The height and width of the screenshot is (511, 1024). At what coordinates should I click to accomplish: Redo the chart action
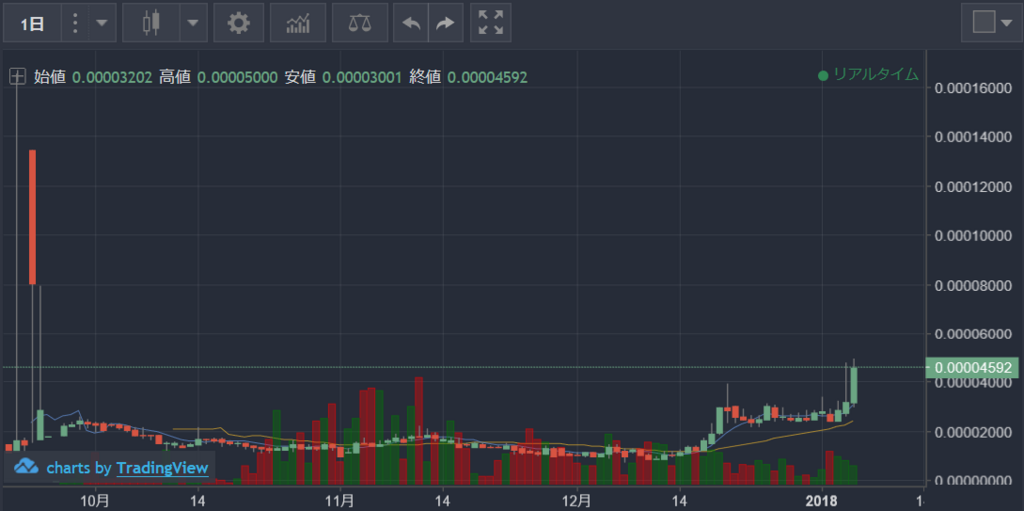[445, 23]
